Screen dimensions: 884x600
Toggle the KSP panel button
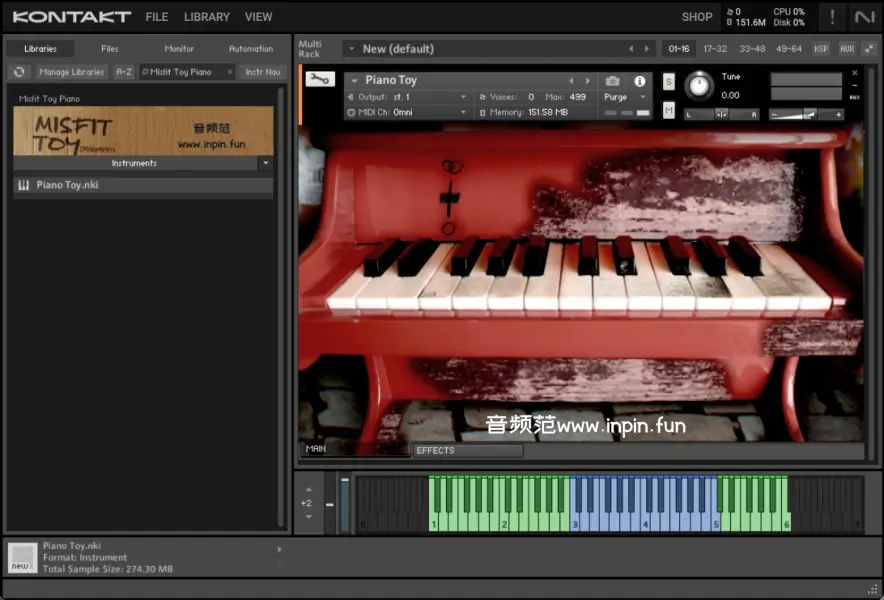click(821, 49)
